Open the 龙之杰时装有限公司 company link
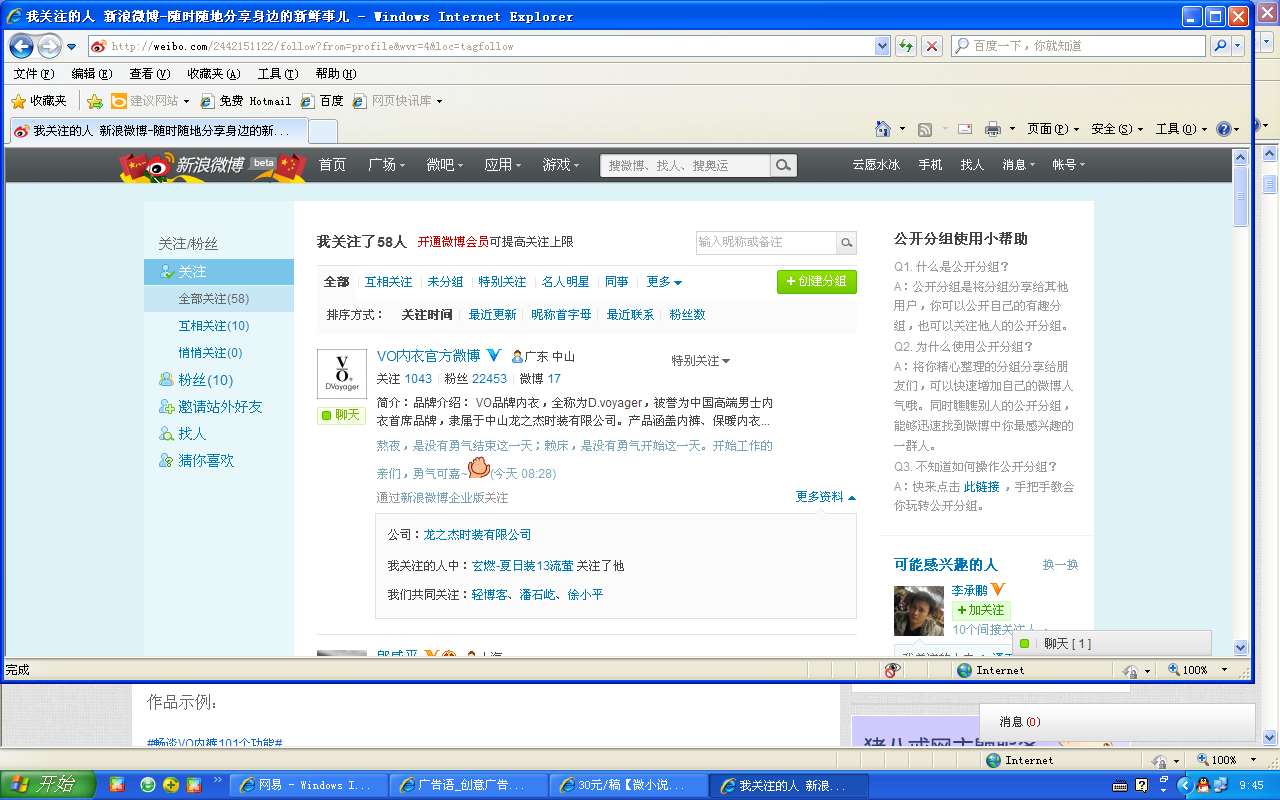 477,535
